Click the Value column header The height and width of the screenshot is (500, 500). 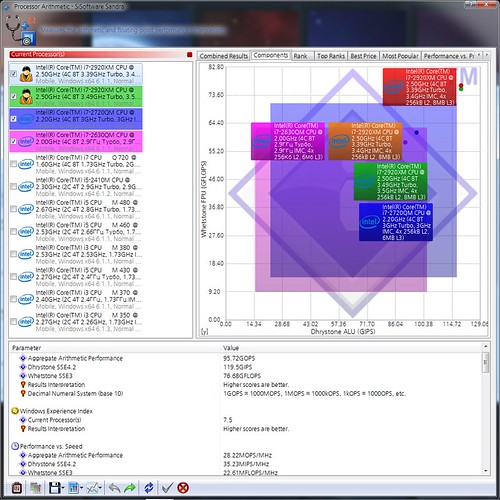coord(351,348)
